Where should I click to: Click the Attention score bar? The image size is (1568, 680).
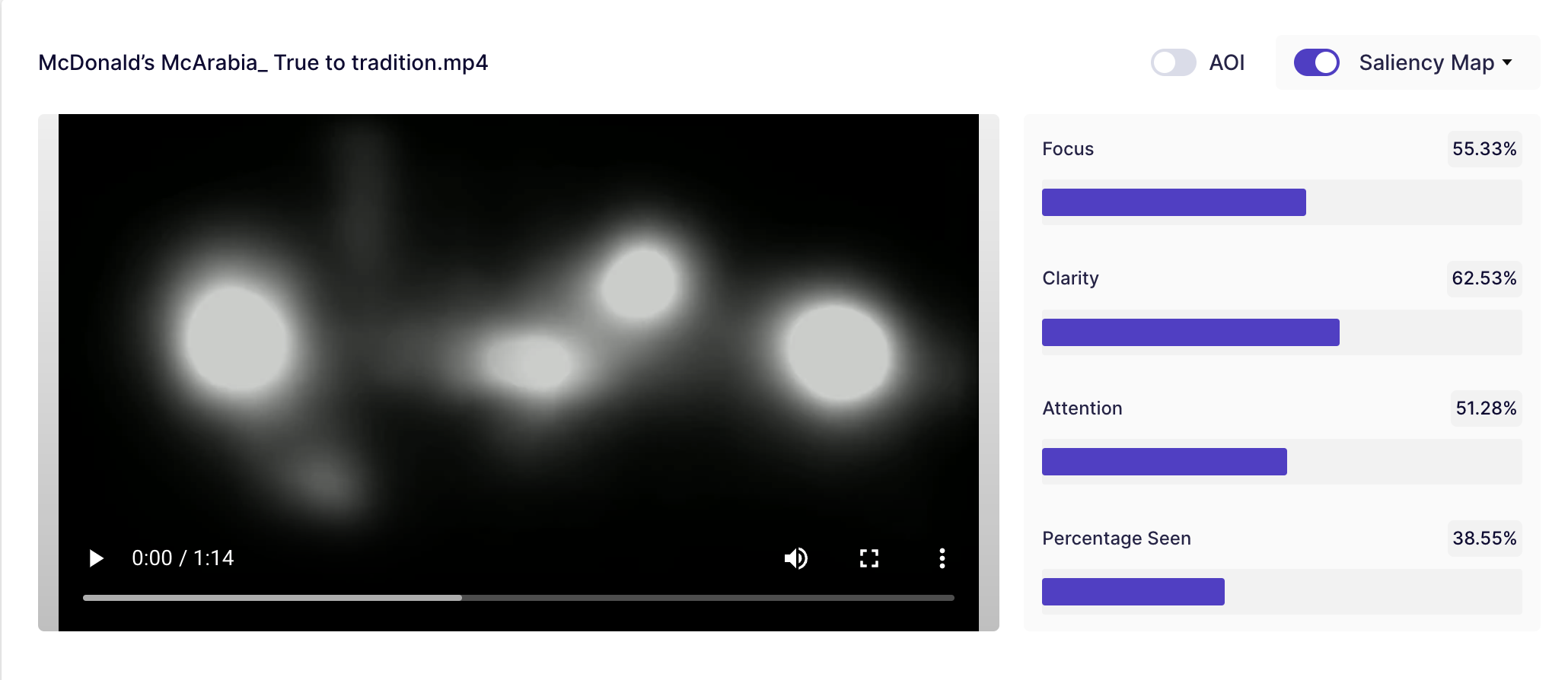(1164, 462)
